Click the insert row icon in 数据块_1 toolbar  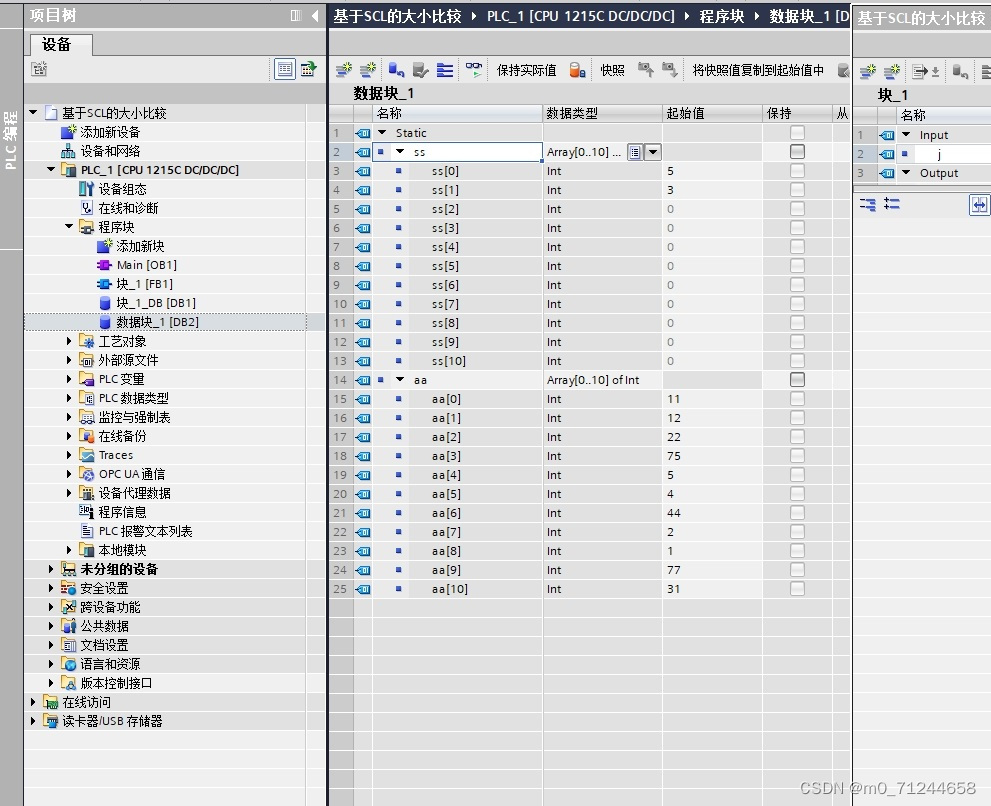343,70
